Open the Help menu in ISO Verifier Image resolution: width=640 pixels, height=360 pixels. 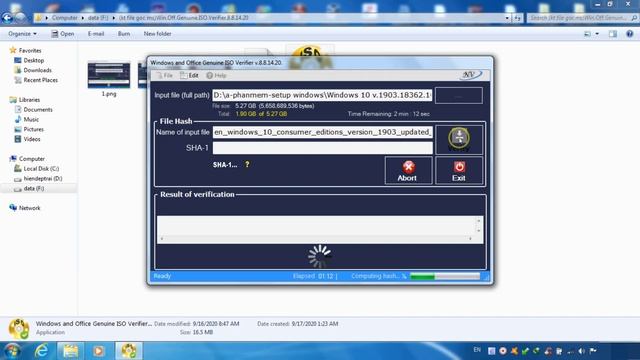coord(216,76)
